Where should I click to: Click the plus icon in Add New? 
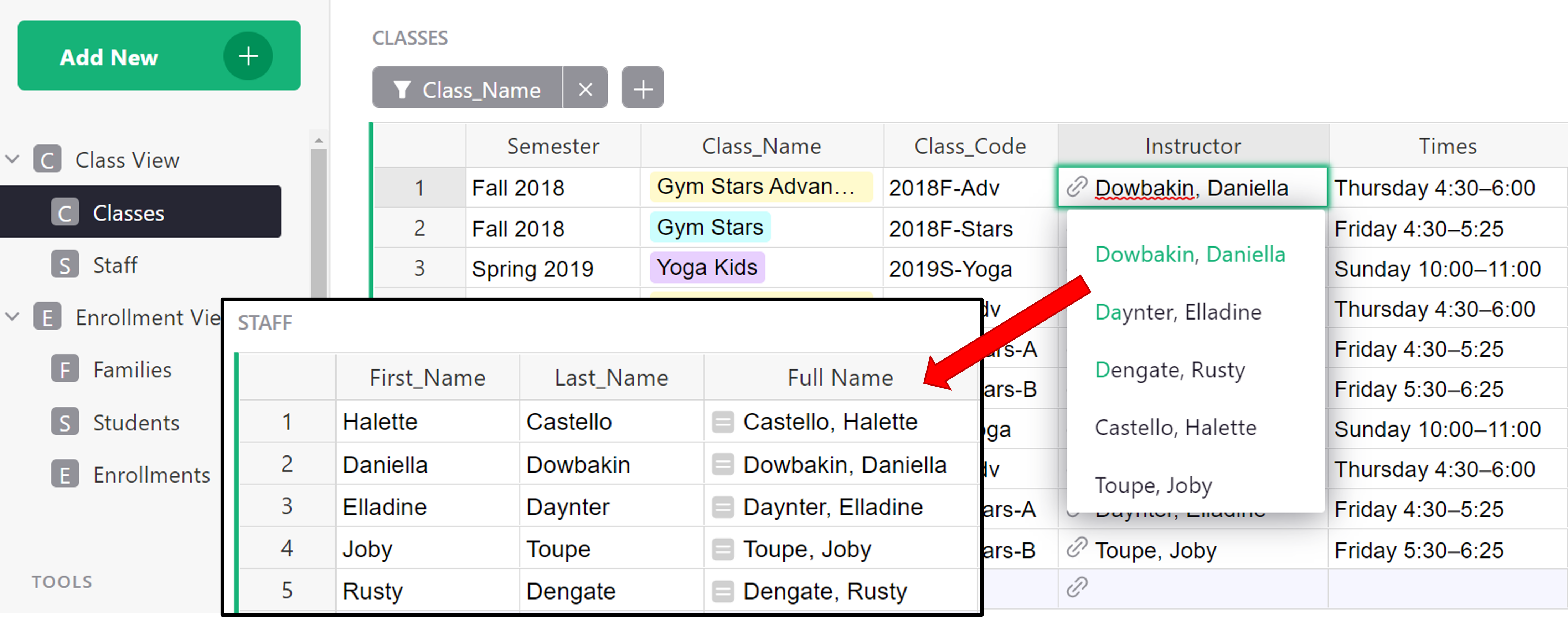[x=248, y=56]
